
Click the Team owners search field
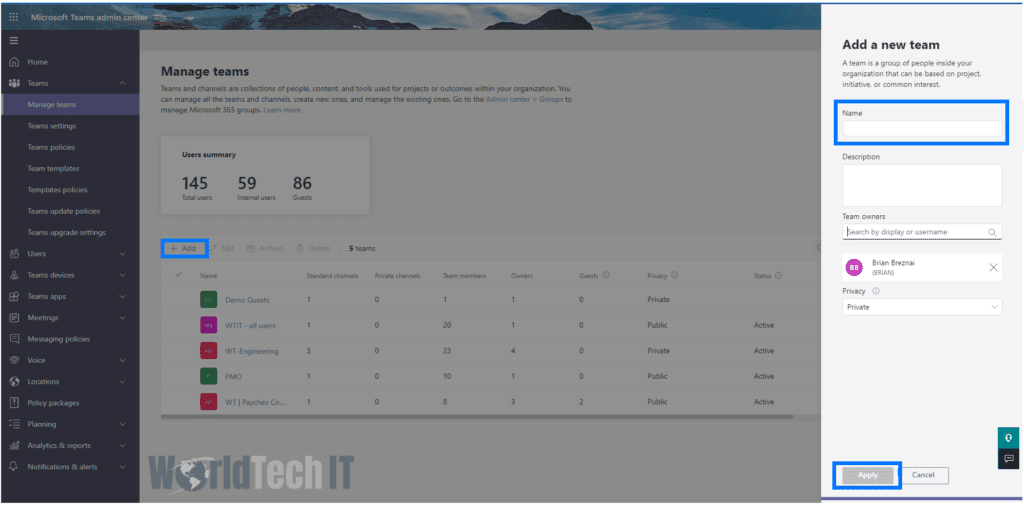point(921,232)
